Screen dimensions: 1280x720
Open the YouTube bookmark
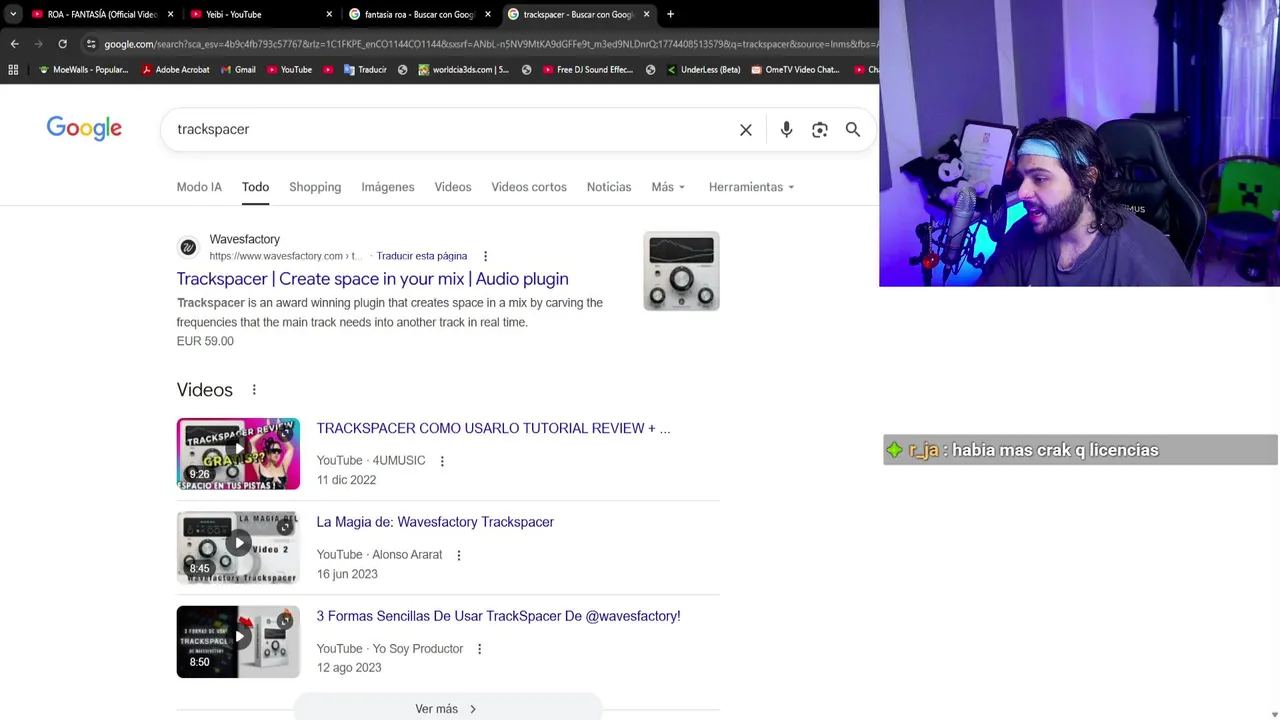[289, 70]
